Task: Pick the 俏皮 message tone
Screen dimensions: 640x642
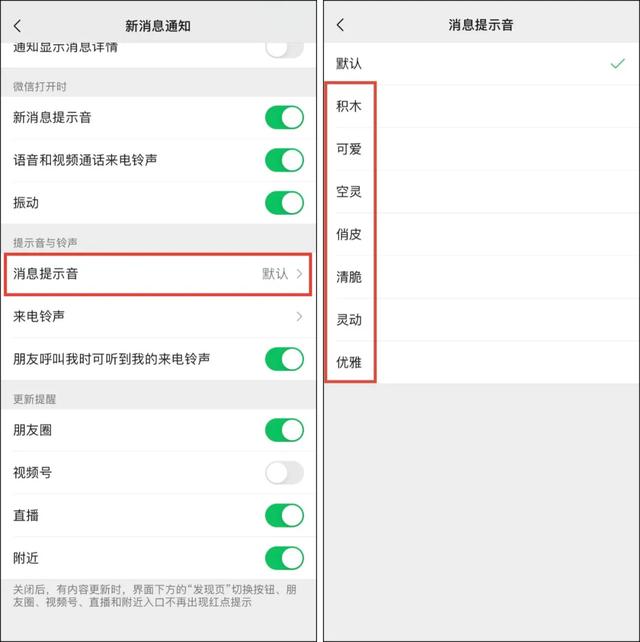Action: pos(482,234)
